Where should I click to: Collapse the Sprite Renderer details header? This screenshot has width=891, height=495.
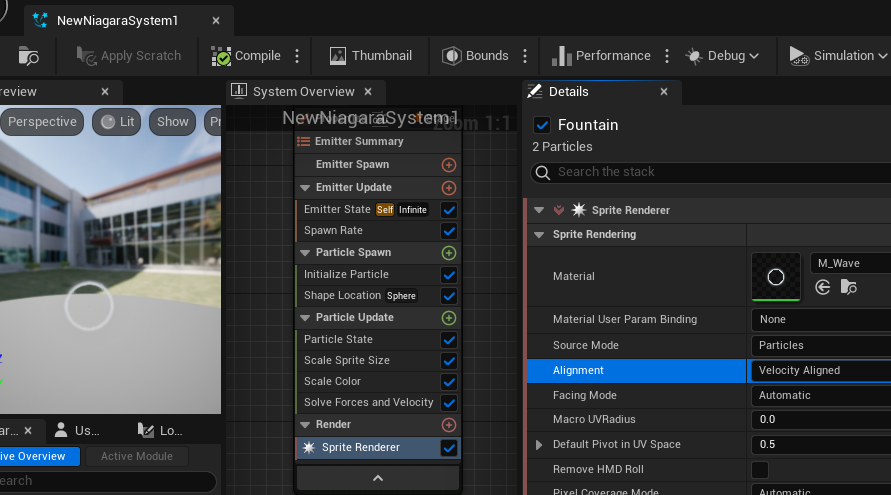pyautogui.click(x=539, y=210)
